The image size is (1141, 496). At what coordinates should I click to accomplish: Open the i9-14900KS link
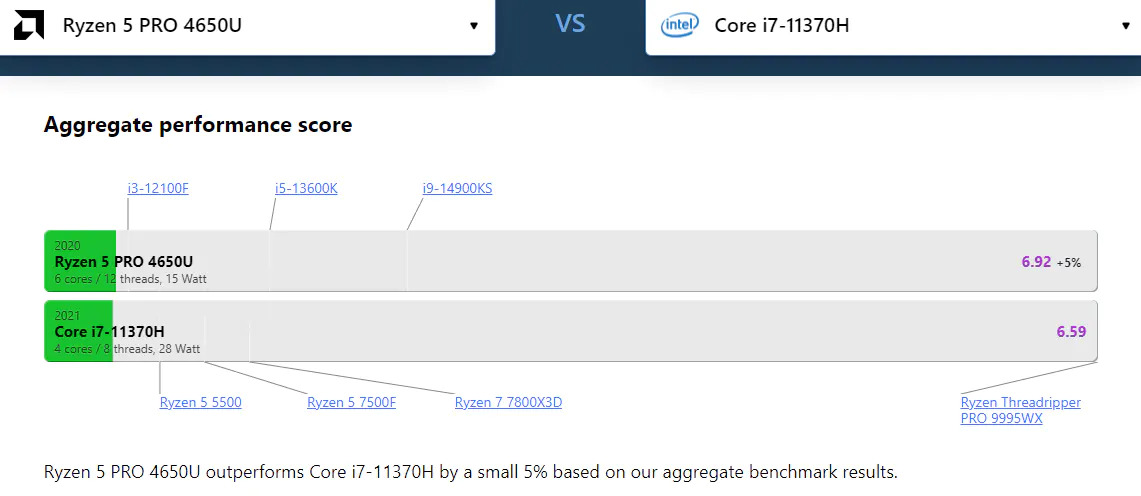point(458,188)
